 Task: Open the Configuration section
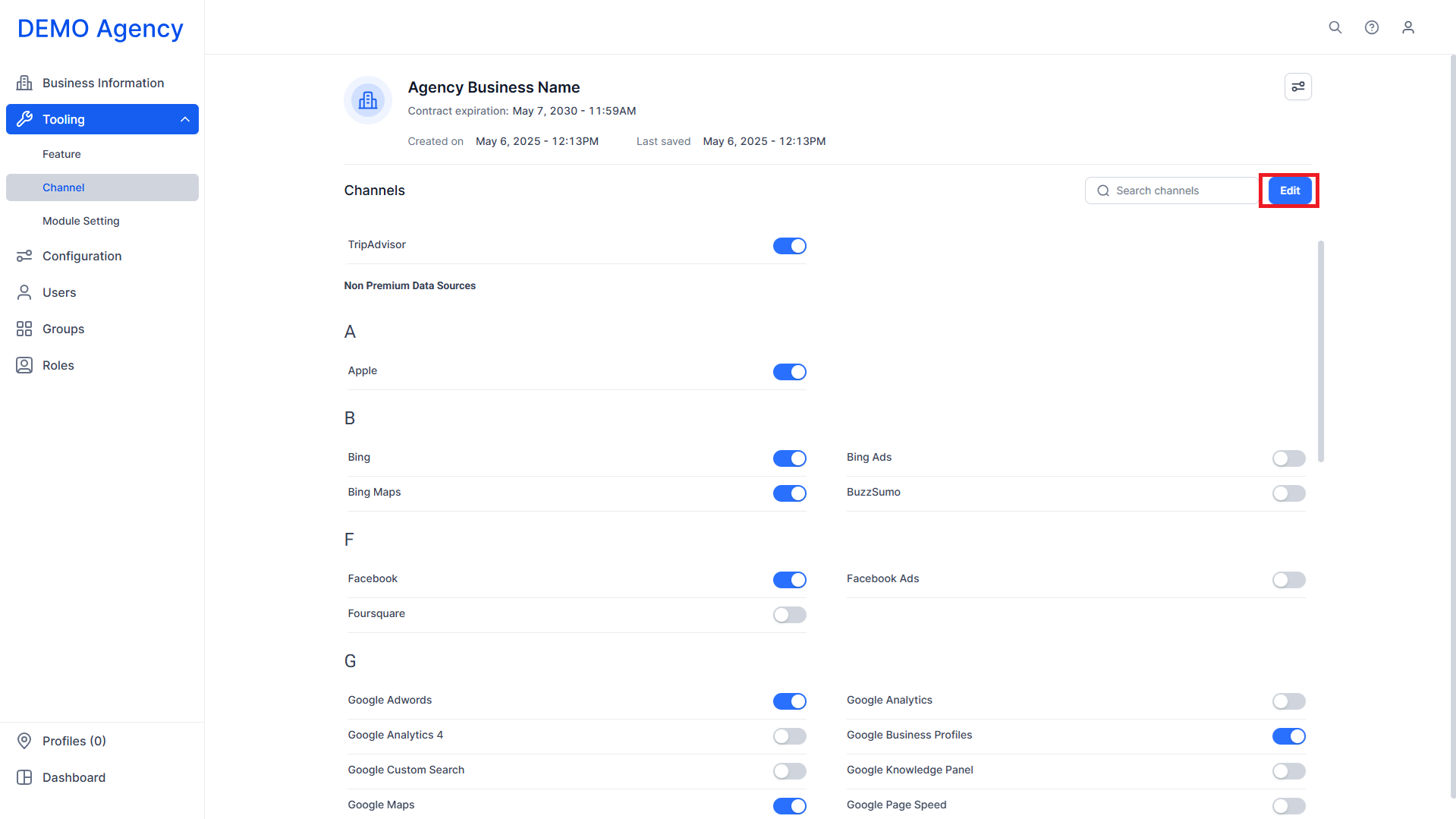click(102, 256)
